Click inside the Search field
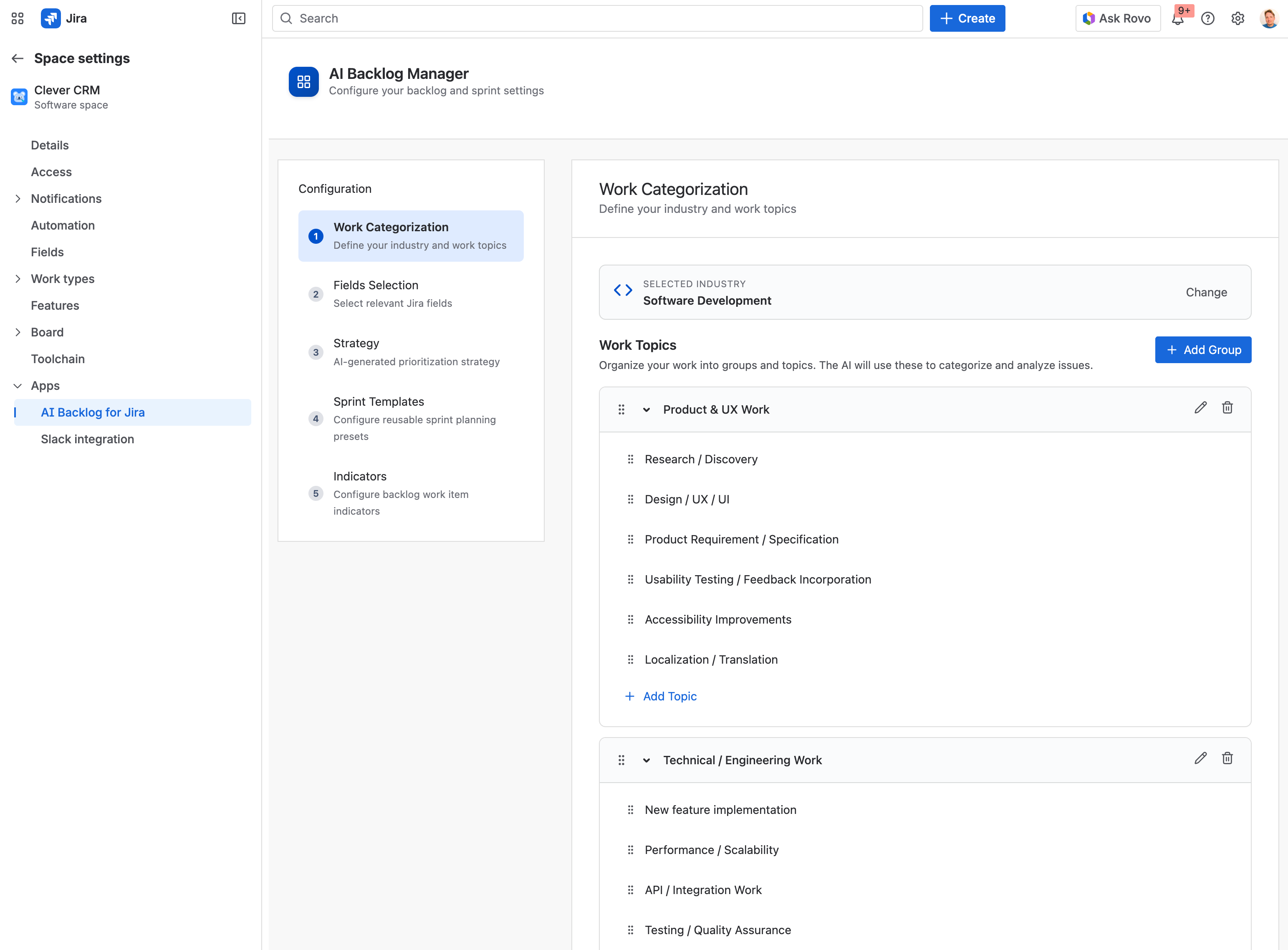This screenshot has width=1288, height=950. pyautogui.click(x=598, y=18)
